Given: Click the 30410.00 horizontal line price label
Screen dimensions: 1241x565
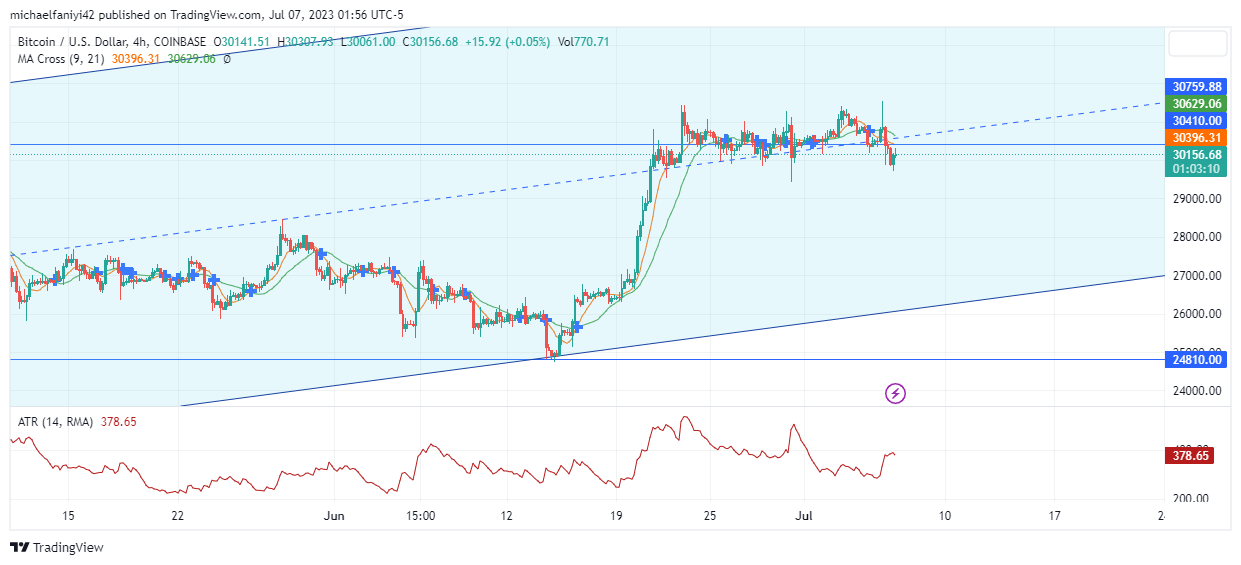Looking at the screenshot, I should click(1197, 120).
